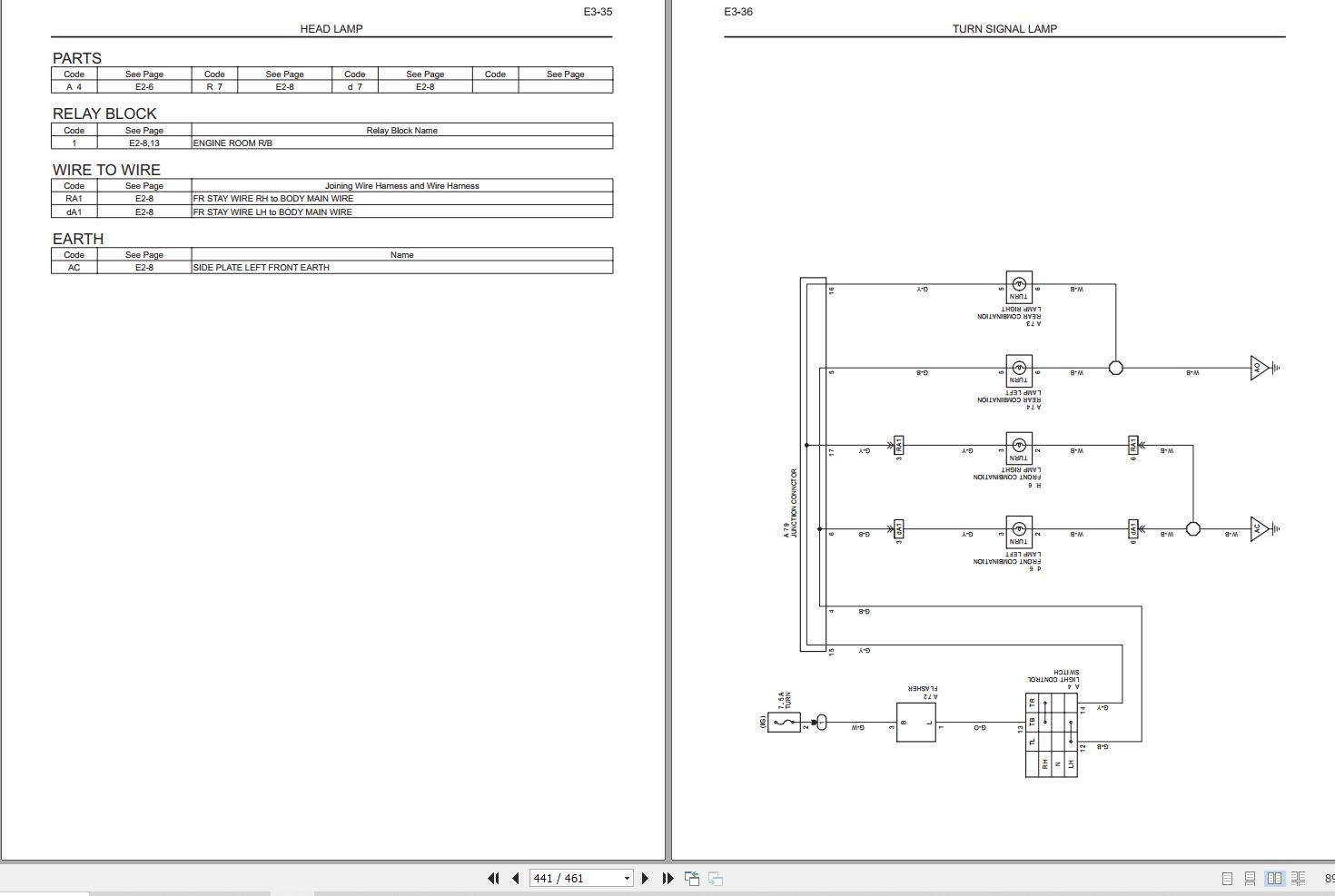Click the ENGINE ROOM R/B cell

pyautogui.click(x=402, y=143)
